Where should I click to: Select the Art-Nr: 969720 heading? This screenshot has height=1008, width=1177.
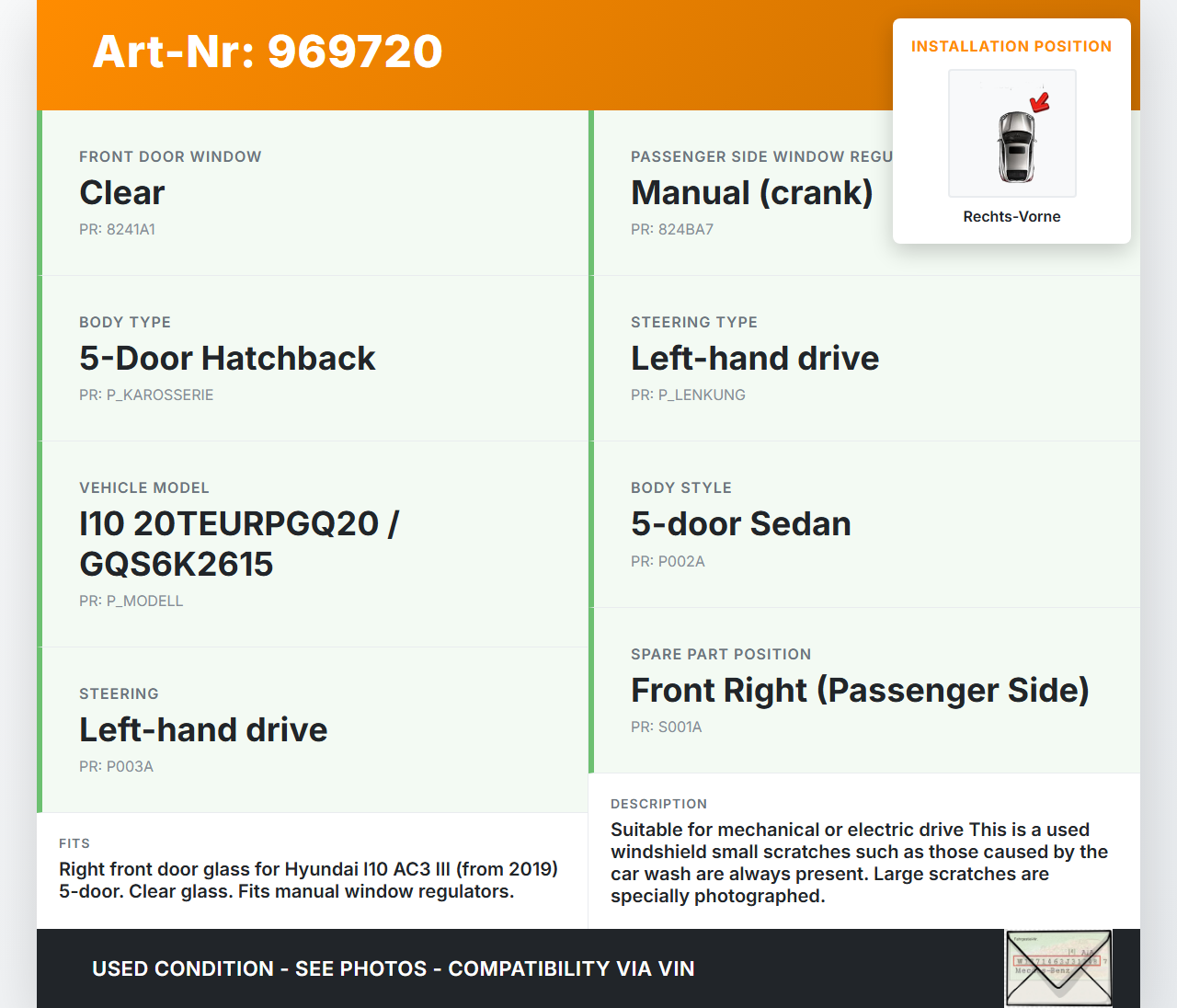tap(268, 52)
